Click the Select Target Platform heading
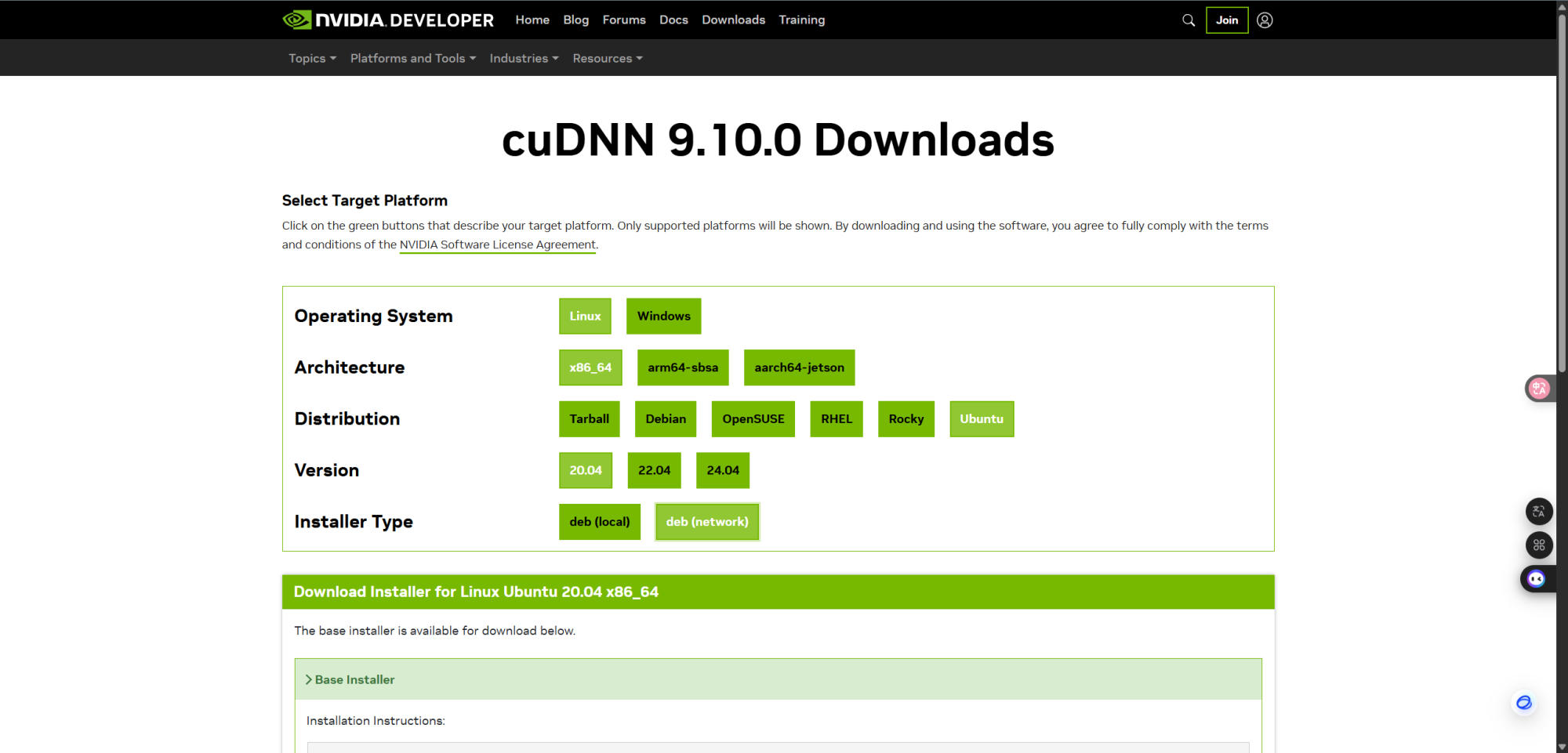The image size is (1568, 753). click(365, 201)
